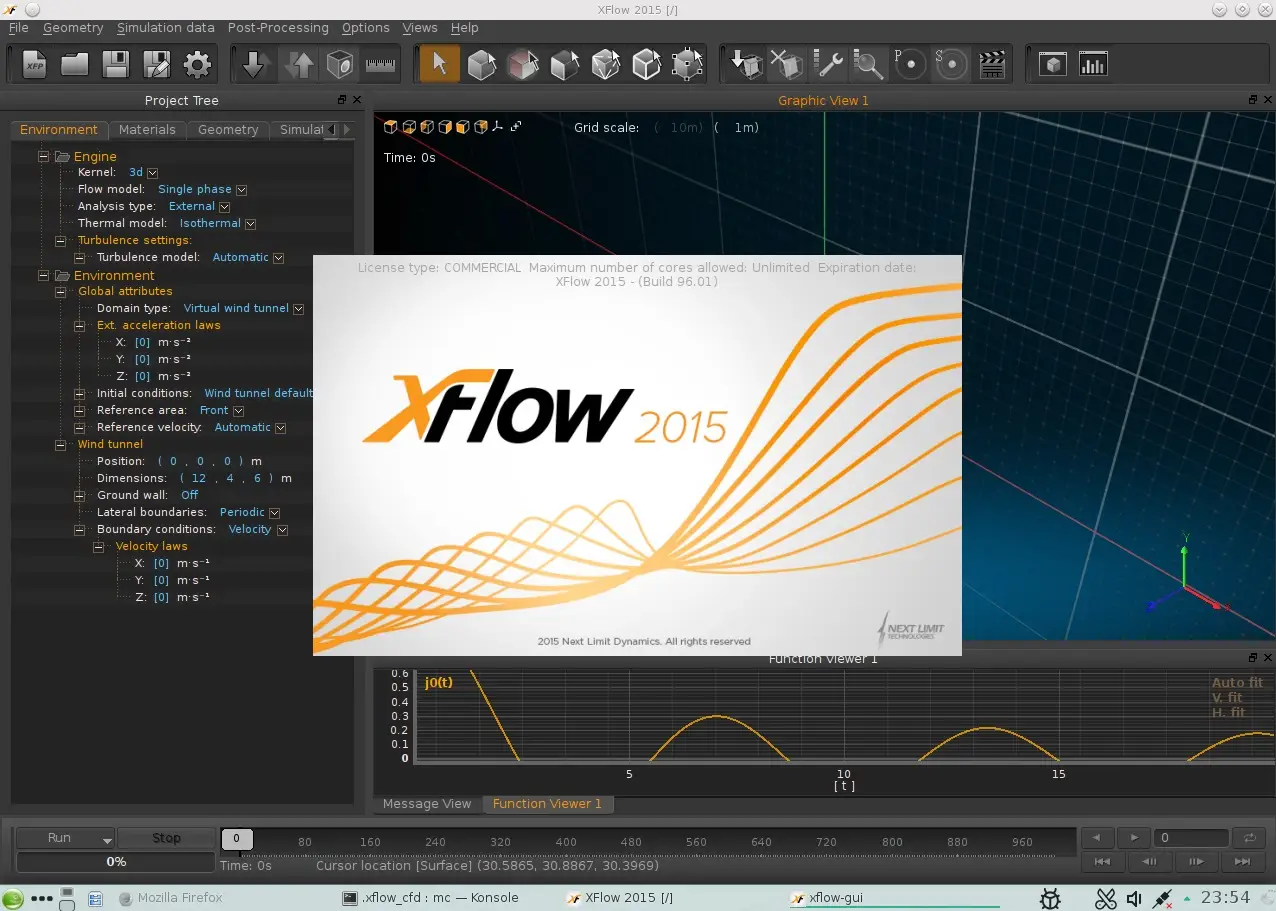
Task: Open Turbulence model Automatic dropdown
Action: (x=278, y=258)
